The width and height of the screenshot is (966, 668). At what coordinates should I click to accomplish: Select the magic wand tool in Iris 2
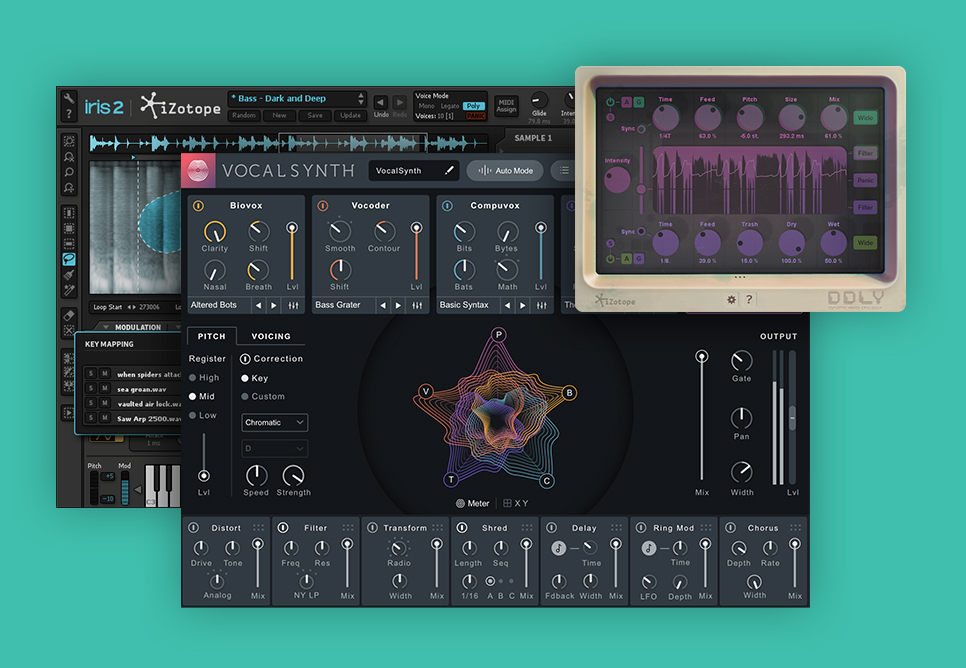click(x=69, y=290)
